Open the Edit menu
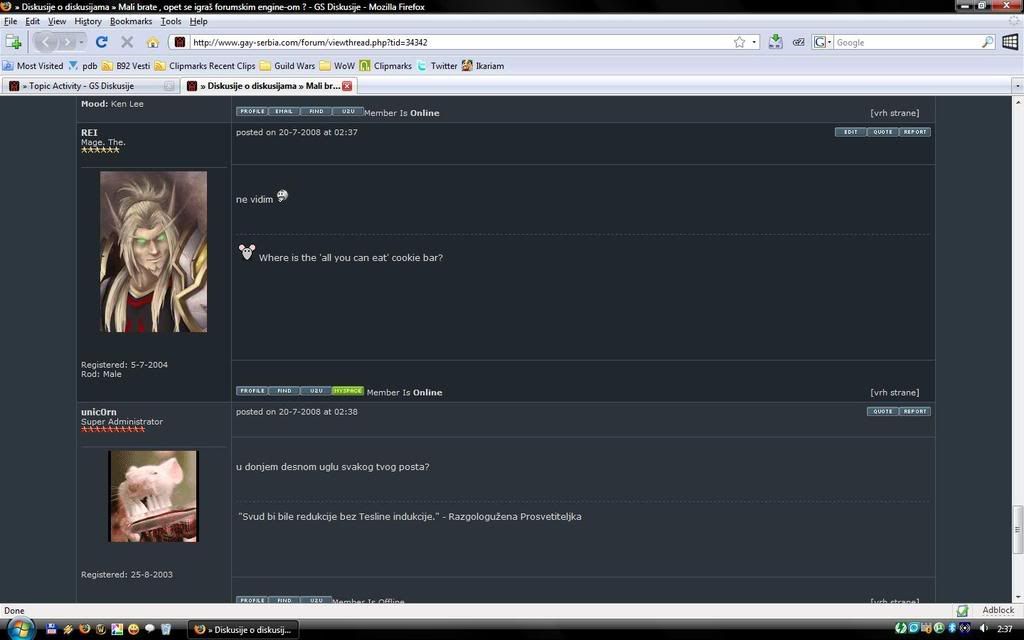Screen dimensions: 1024x640 33,22
